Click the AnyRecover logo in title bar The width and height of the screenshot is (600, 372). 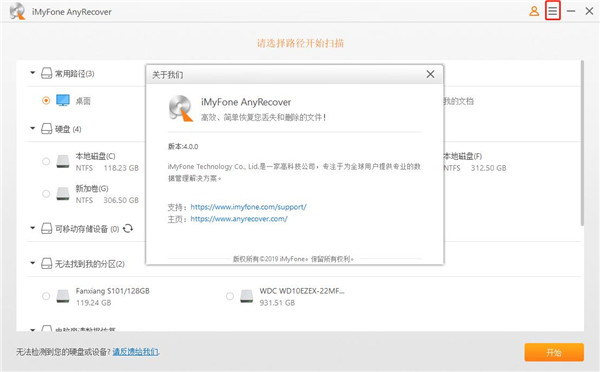17,11
